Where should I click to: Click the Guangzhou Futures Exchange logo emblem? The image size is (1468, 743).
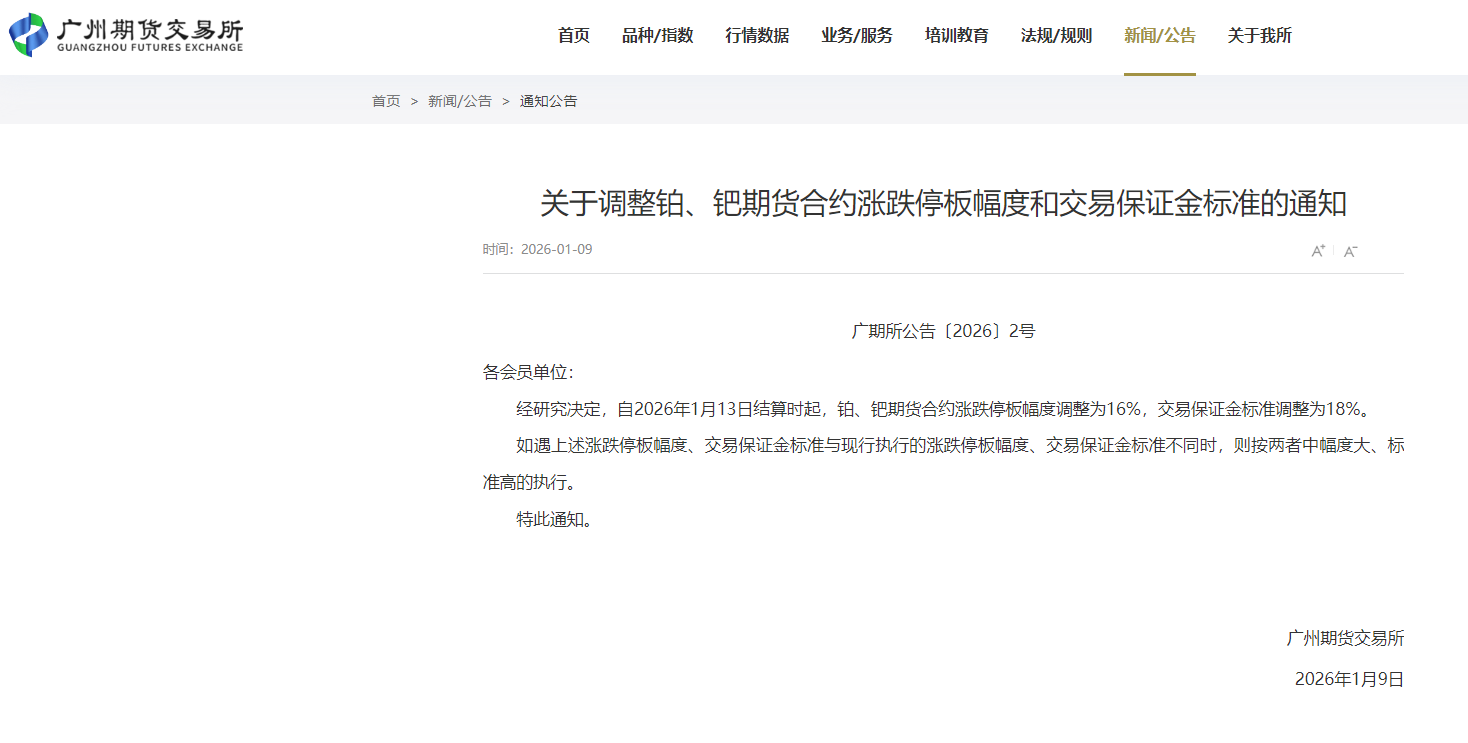tap(28, 35)
